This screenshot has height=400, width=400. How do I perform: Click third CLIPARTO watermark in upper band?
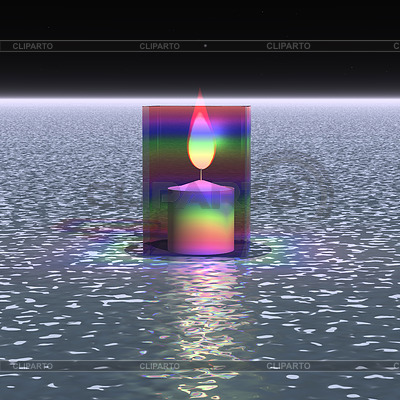pos(288,46)
